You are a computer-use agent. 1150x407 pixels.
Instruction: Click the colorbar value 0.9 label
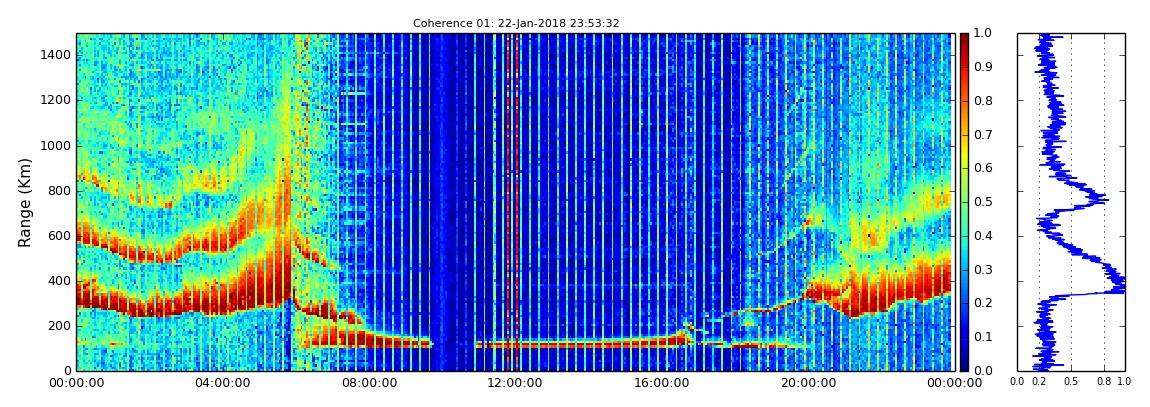(981, 67)
